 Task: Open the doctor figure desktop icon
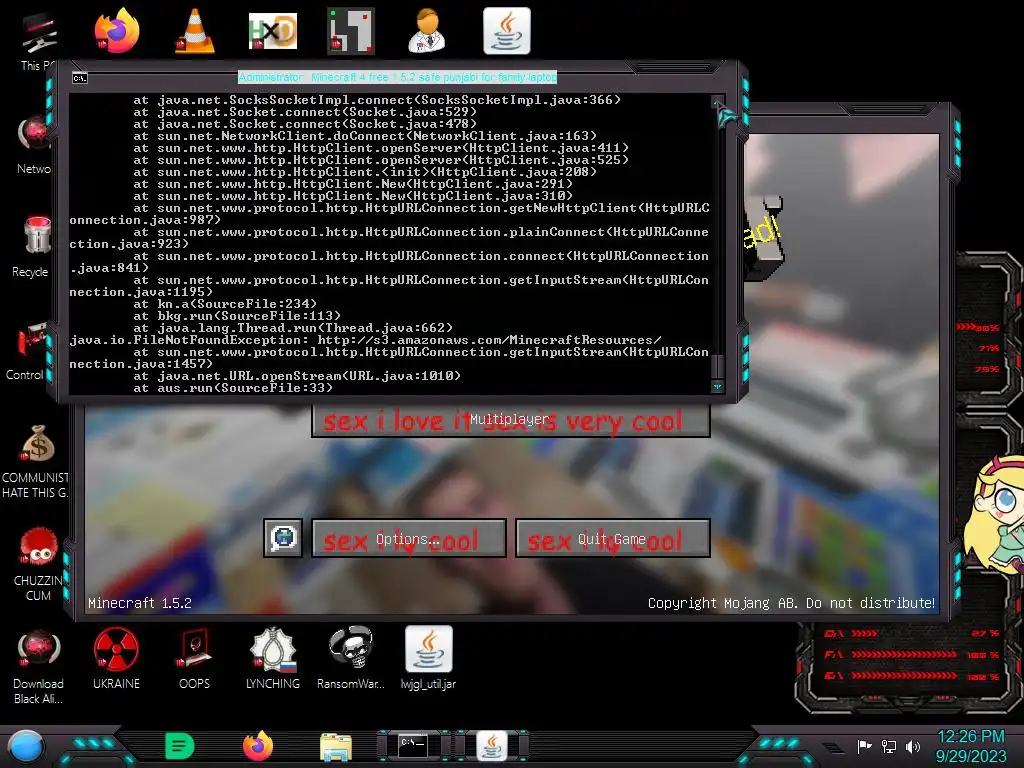pyautogui.click(x=428, y=31)
